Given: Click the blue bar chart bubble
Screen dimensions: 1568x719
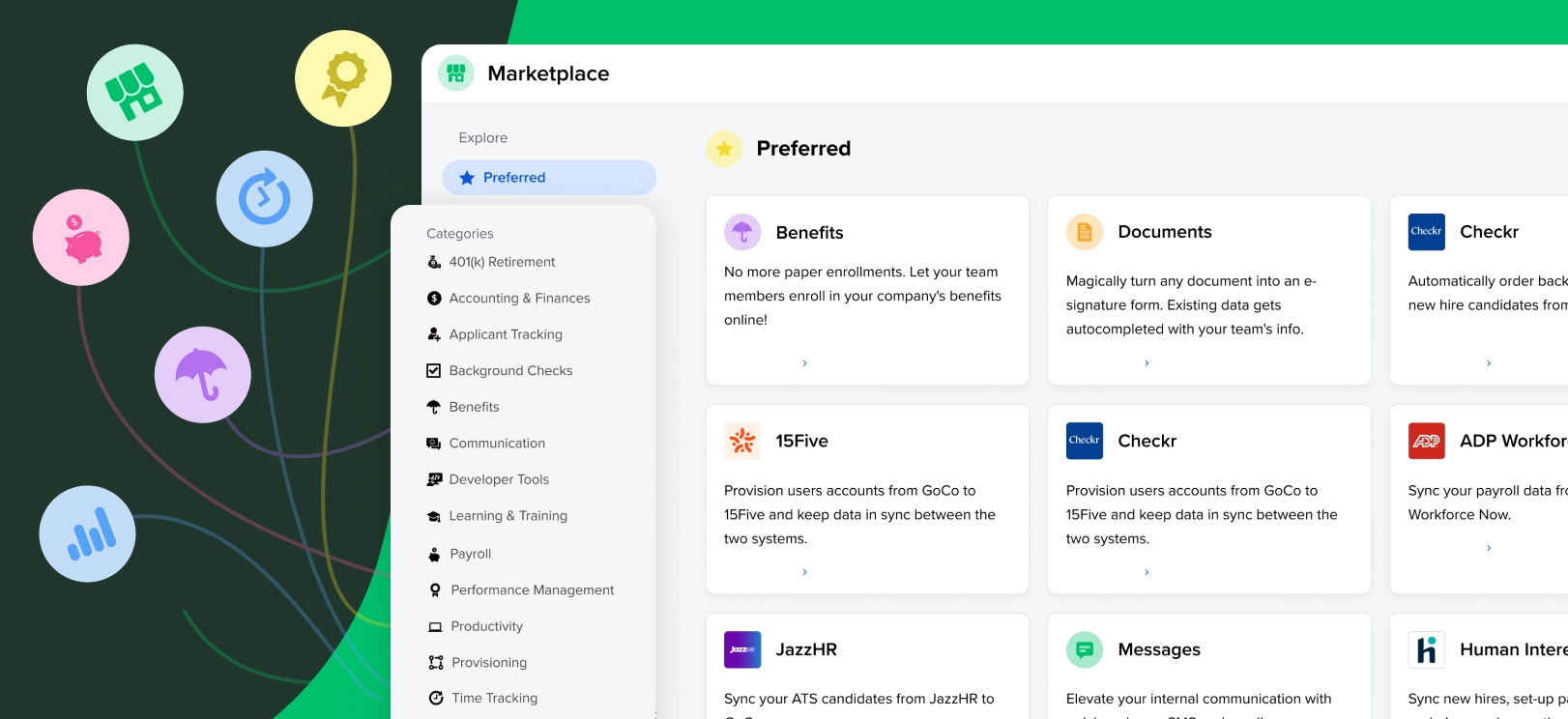Looking at the screenshot, I should [88, 533].
